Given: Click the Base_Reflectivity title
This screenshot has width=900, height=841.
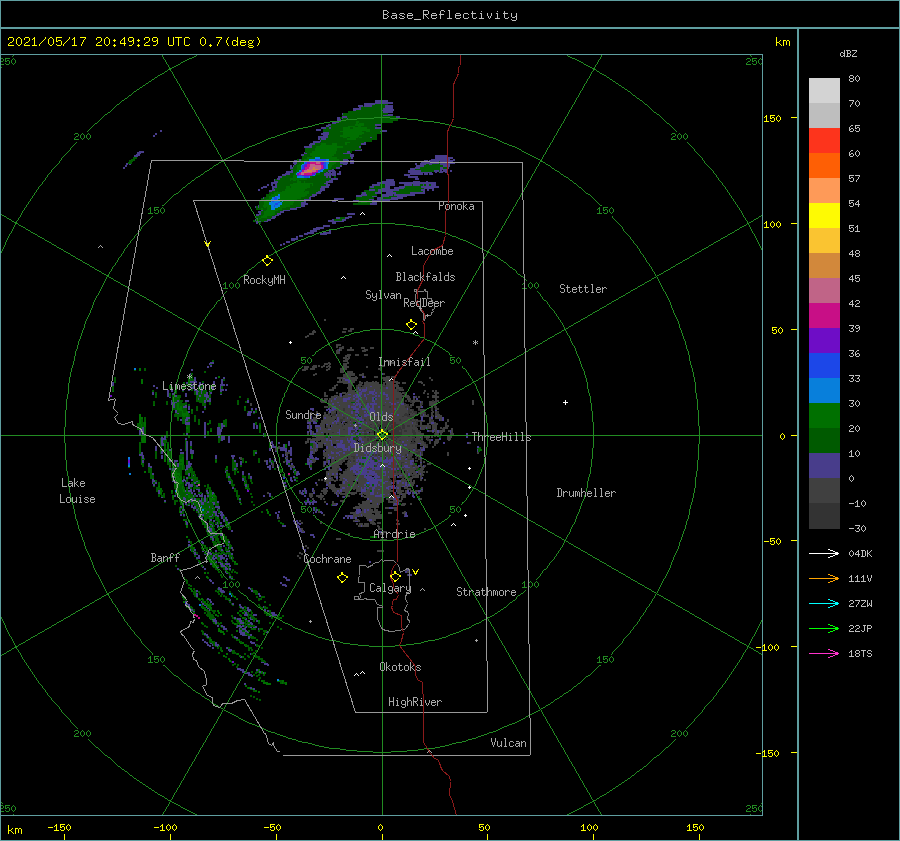Looking at the screenshot, I should (450, 15).
